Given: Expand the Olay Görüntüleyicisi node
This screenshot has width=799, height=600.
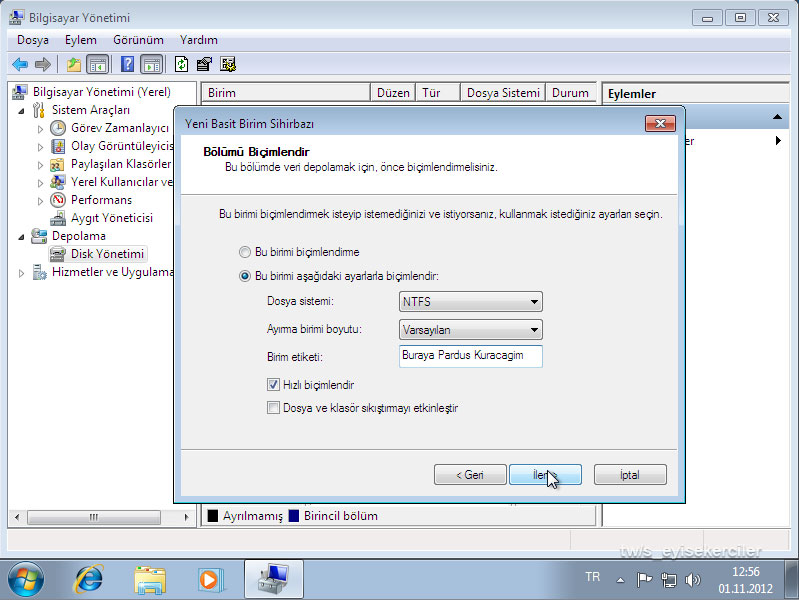Looking at the screenshot, I should (x=40, y=147).
